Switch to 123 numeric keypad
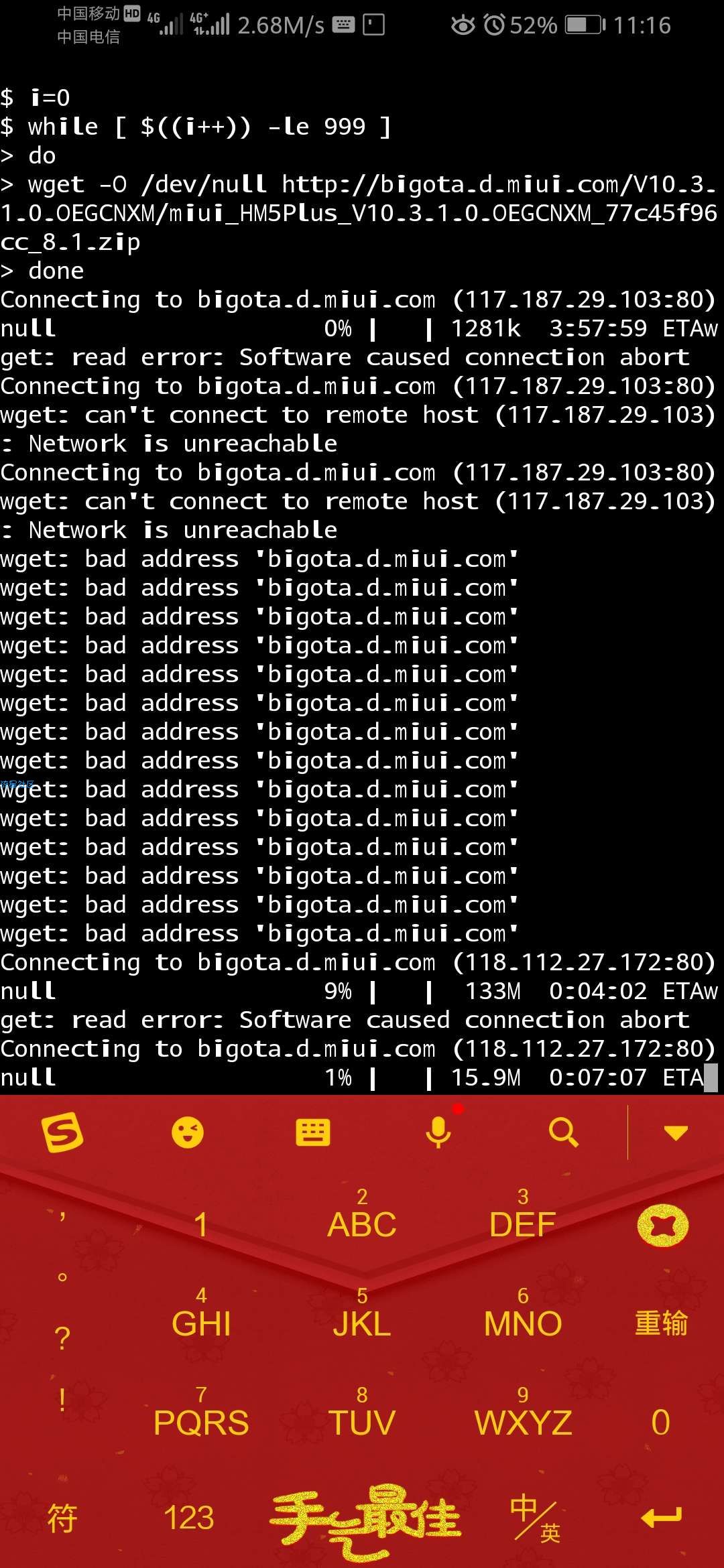The height and width of the screenshot is (1568, 724). (x=189, y=1518)
